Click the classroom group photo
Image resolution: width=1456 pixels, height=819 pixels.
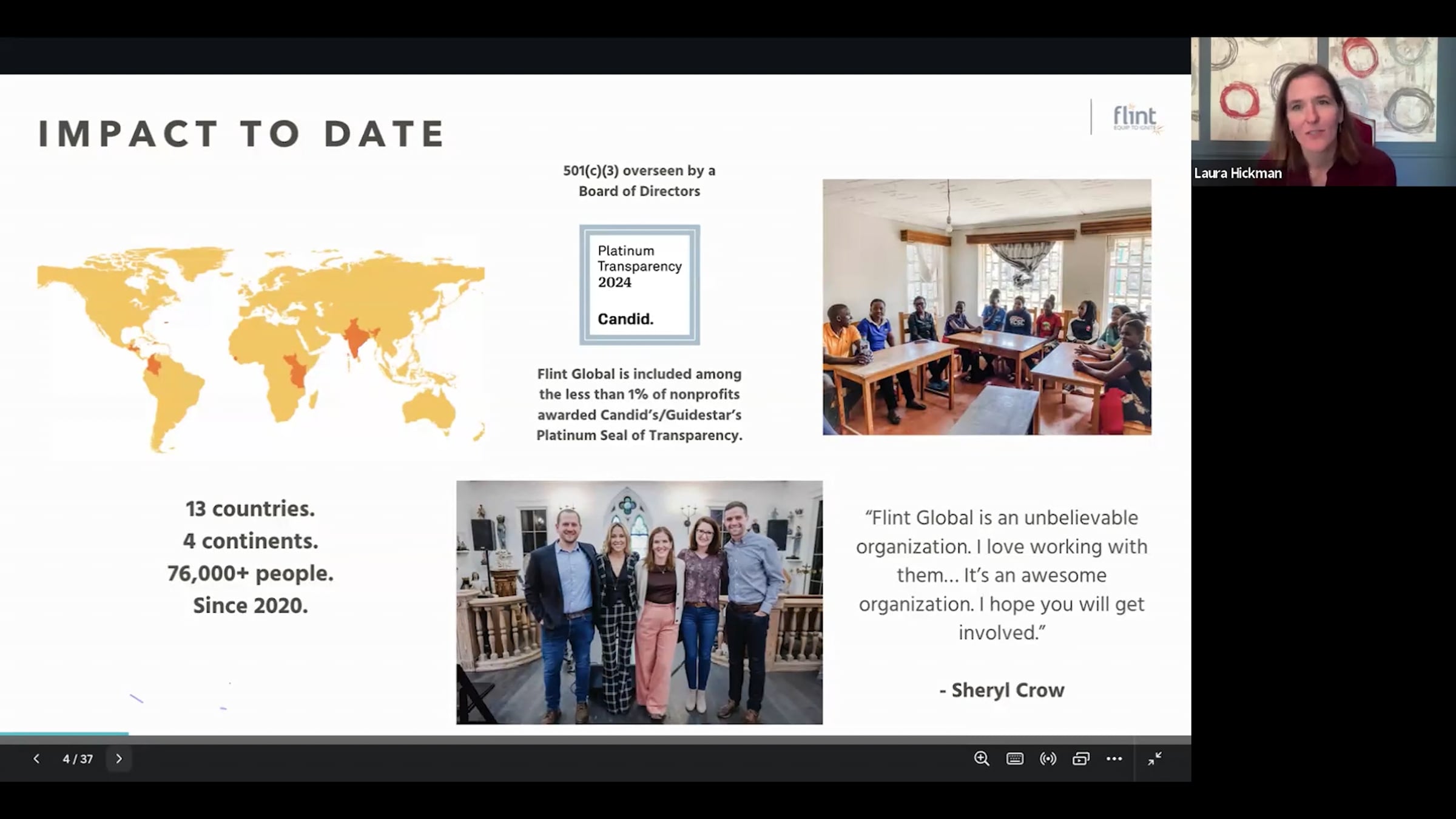pos(987,307)
